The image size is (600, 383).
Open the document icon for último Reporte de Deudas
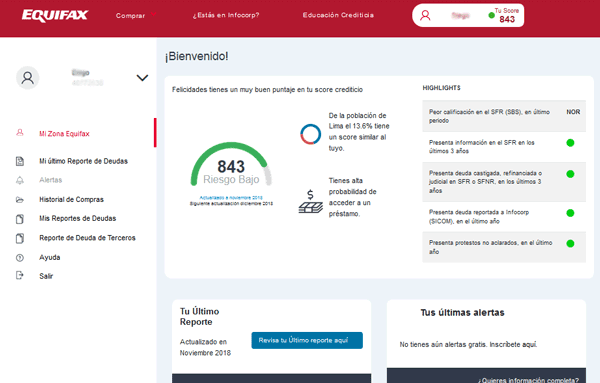(20, 161)
